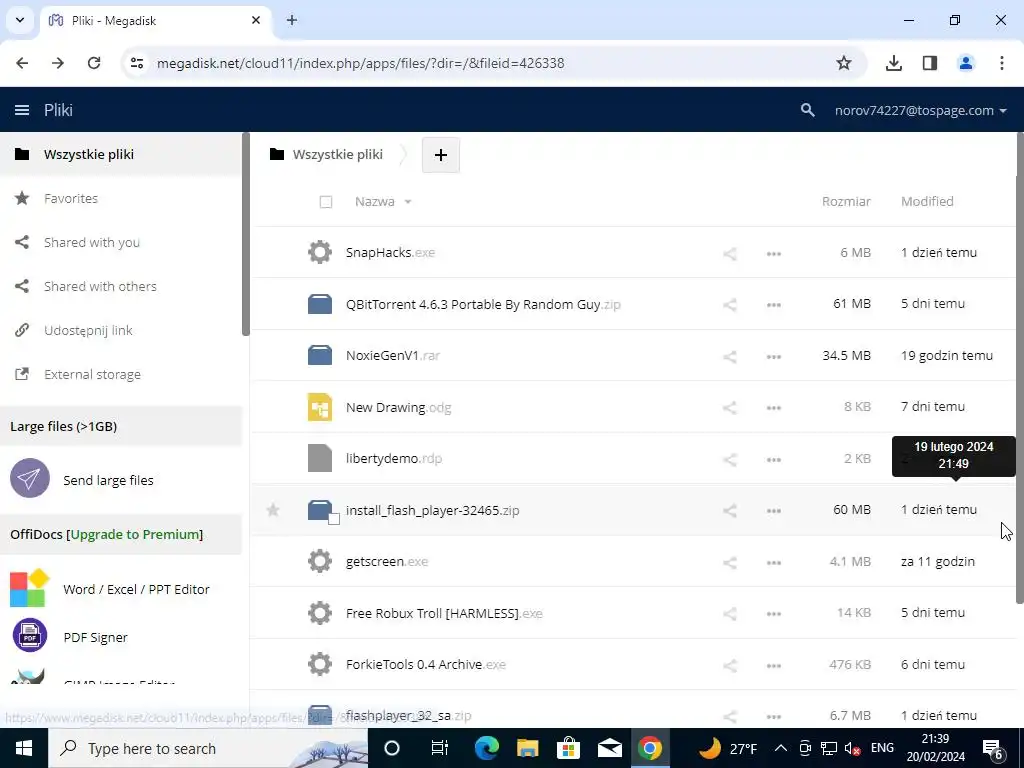Open more actions for QBitTorrent zip
Screen dimensions: 1024x768
point(774,304)
